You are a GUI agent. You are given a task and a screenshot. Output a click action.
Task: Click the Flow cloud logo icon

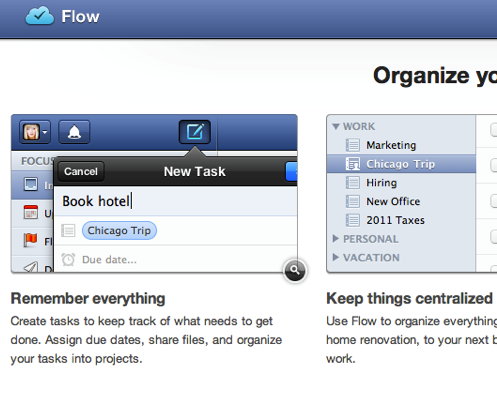pyautogui.click(x=40, y=16)
